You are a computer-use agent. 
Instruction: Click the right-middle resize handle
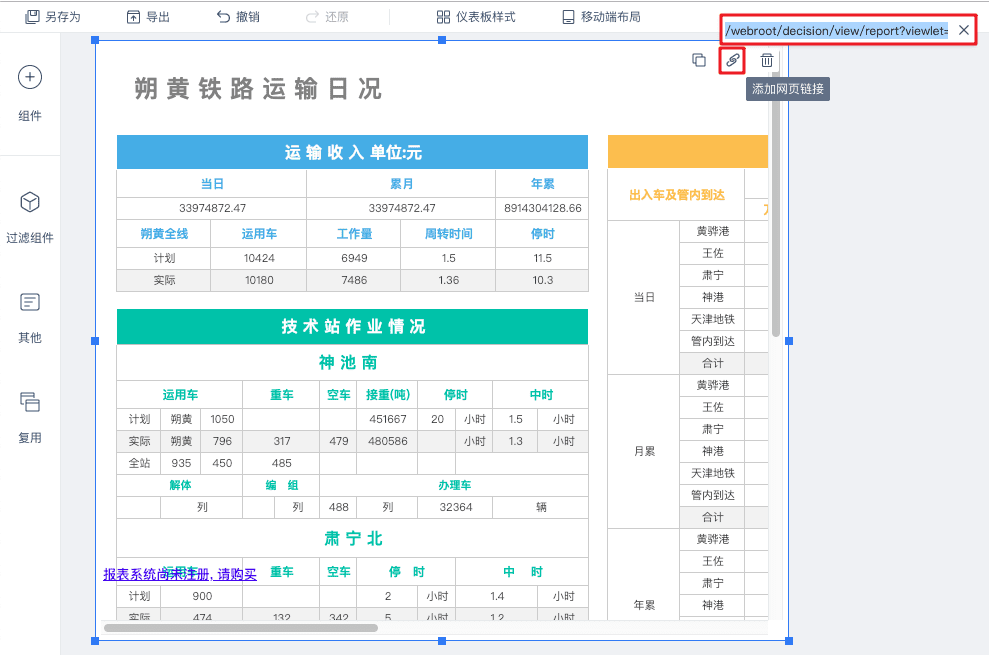pos(789,341)
